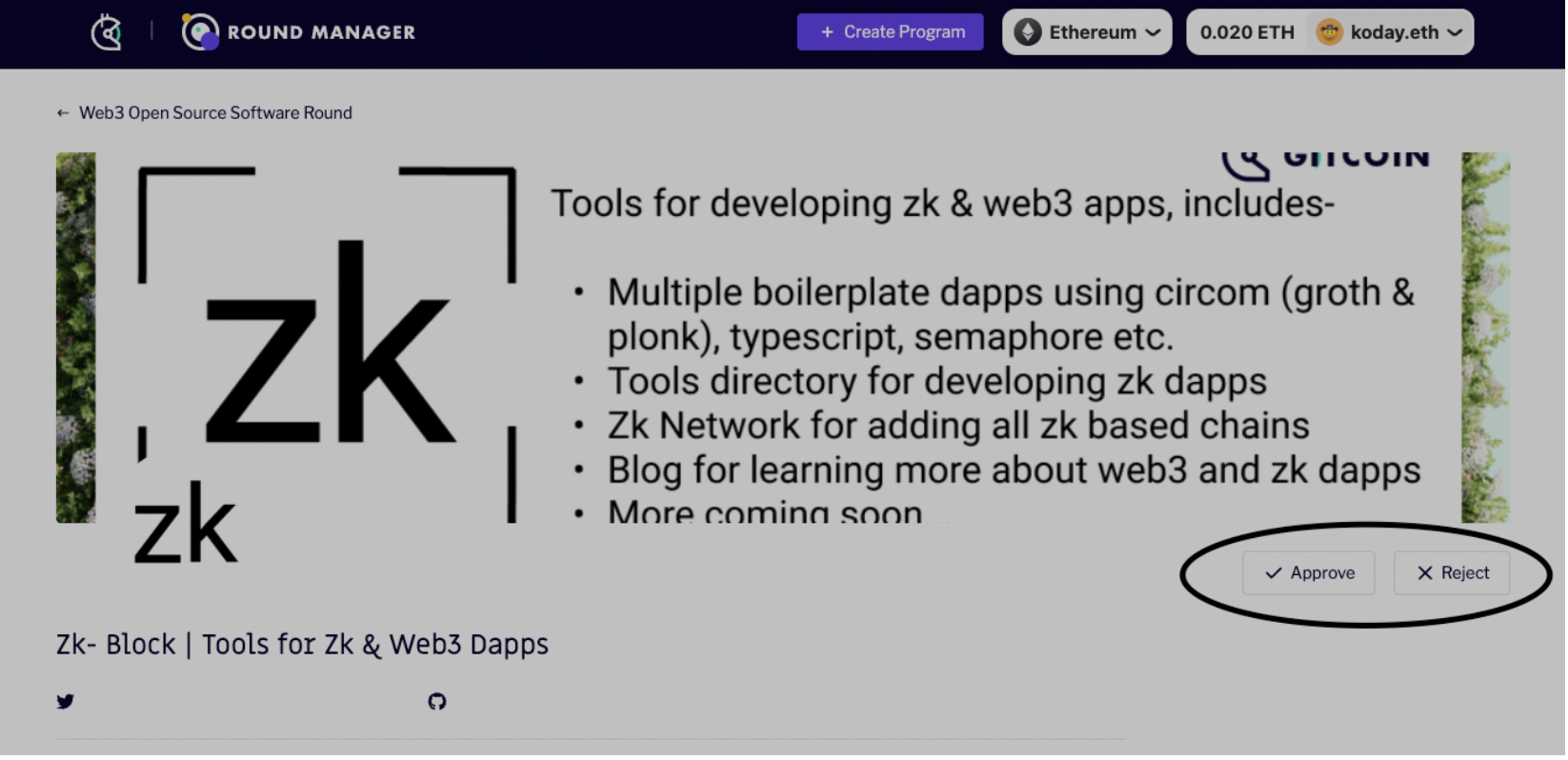Click the checkmark icon inside Approve

point(1274,573)
